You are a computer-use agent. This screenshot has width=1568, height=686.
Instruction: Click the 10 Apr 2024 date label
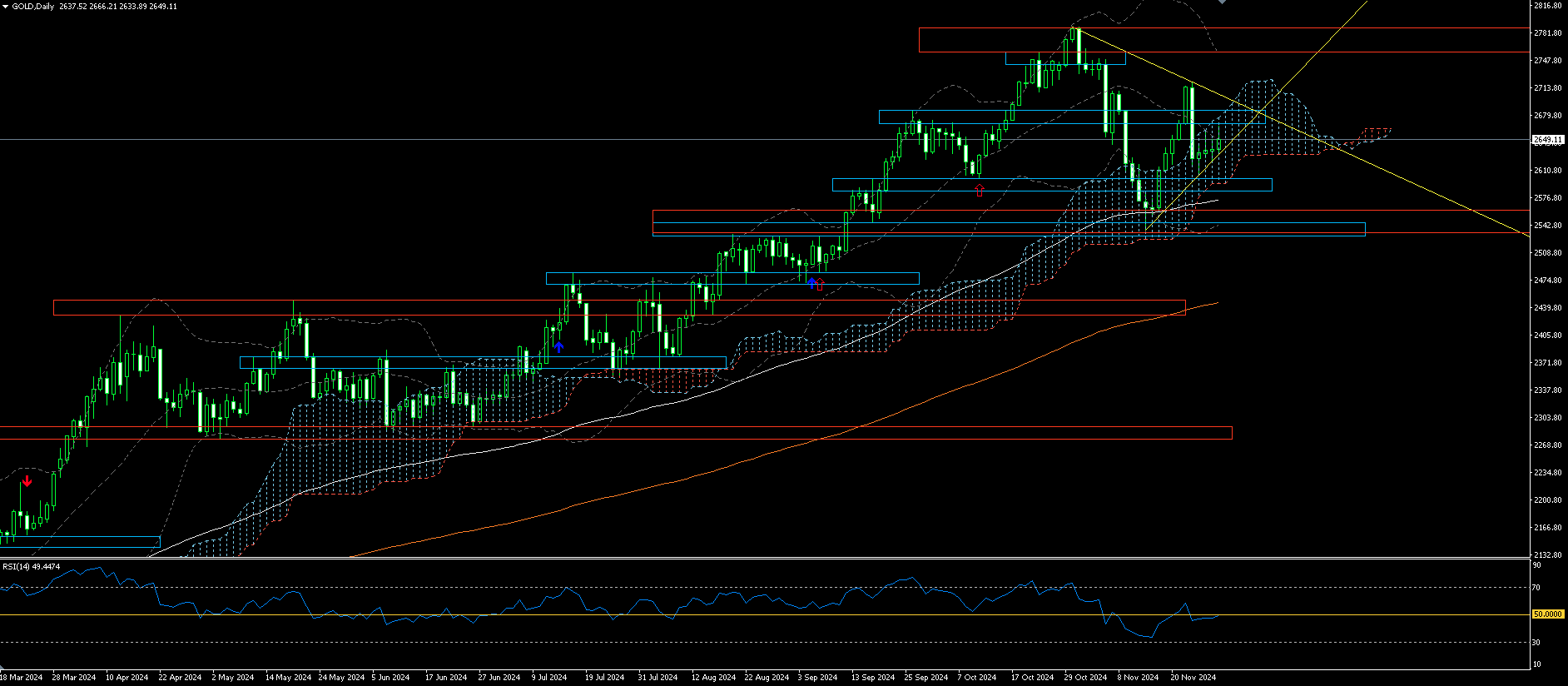(x=127, y=678)
